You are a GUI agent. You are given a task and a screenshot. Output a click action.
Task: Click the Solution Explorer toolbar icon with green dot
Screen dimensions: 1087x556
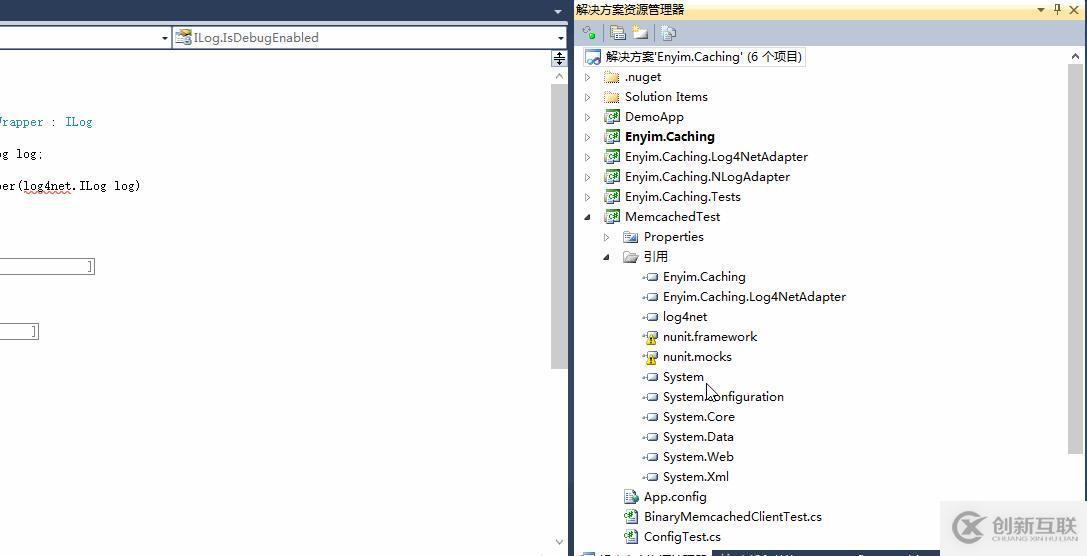(589, 33)
